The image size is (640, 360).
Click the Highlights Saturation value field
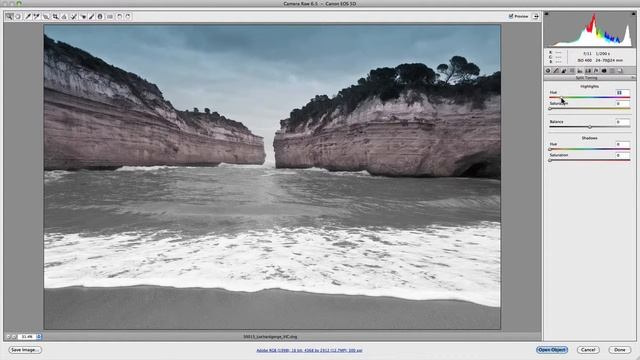[622, 104]
